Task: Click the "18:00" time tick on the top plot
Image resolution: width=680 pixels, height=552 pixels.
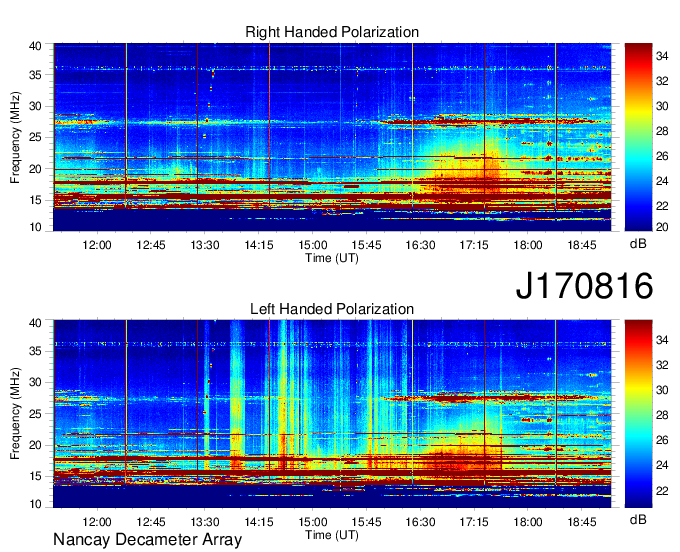Action: (x=528, y=245)
